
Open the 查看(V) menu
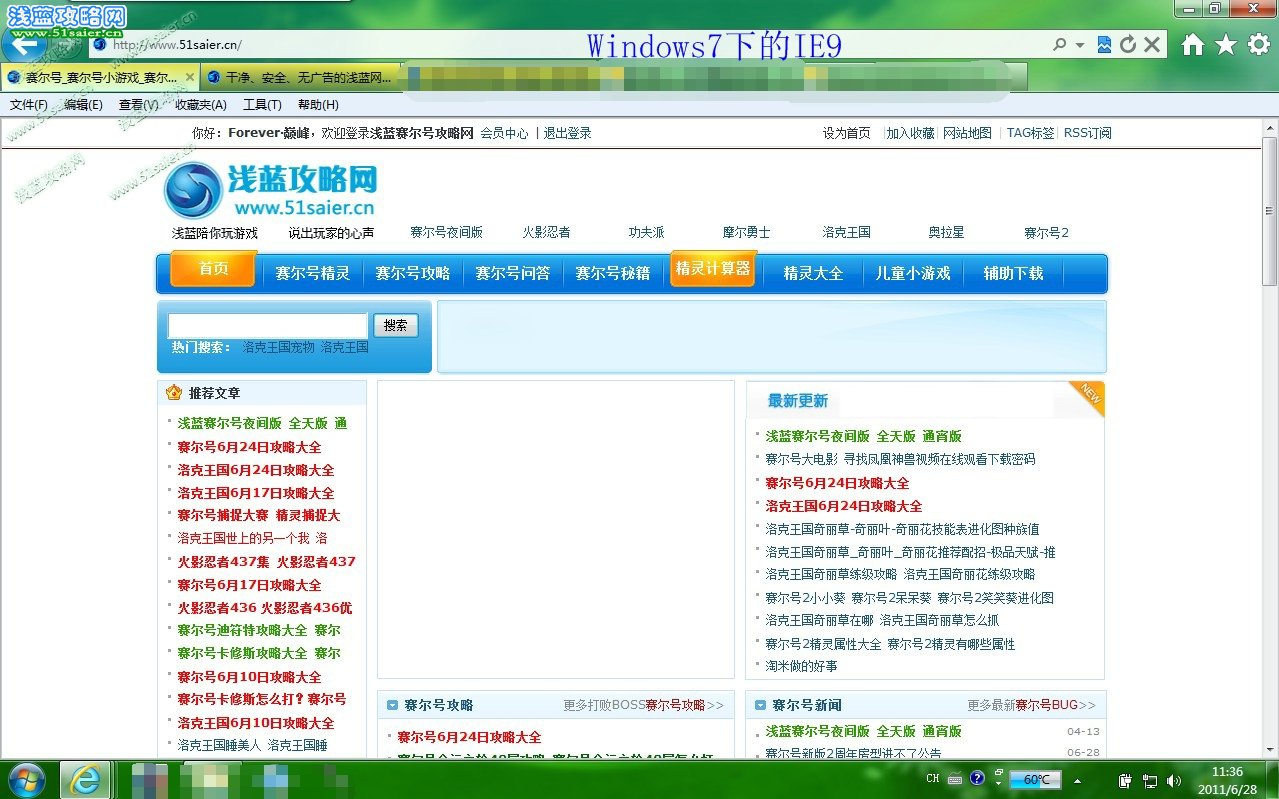(139, 105)
